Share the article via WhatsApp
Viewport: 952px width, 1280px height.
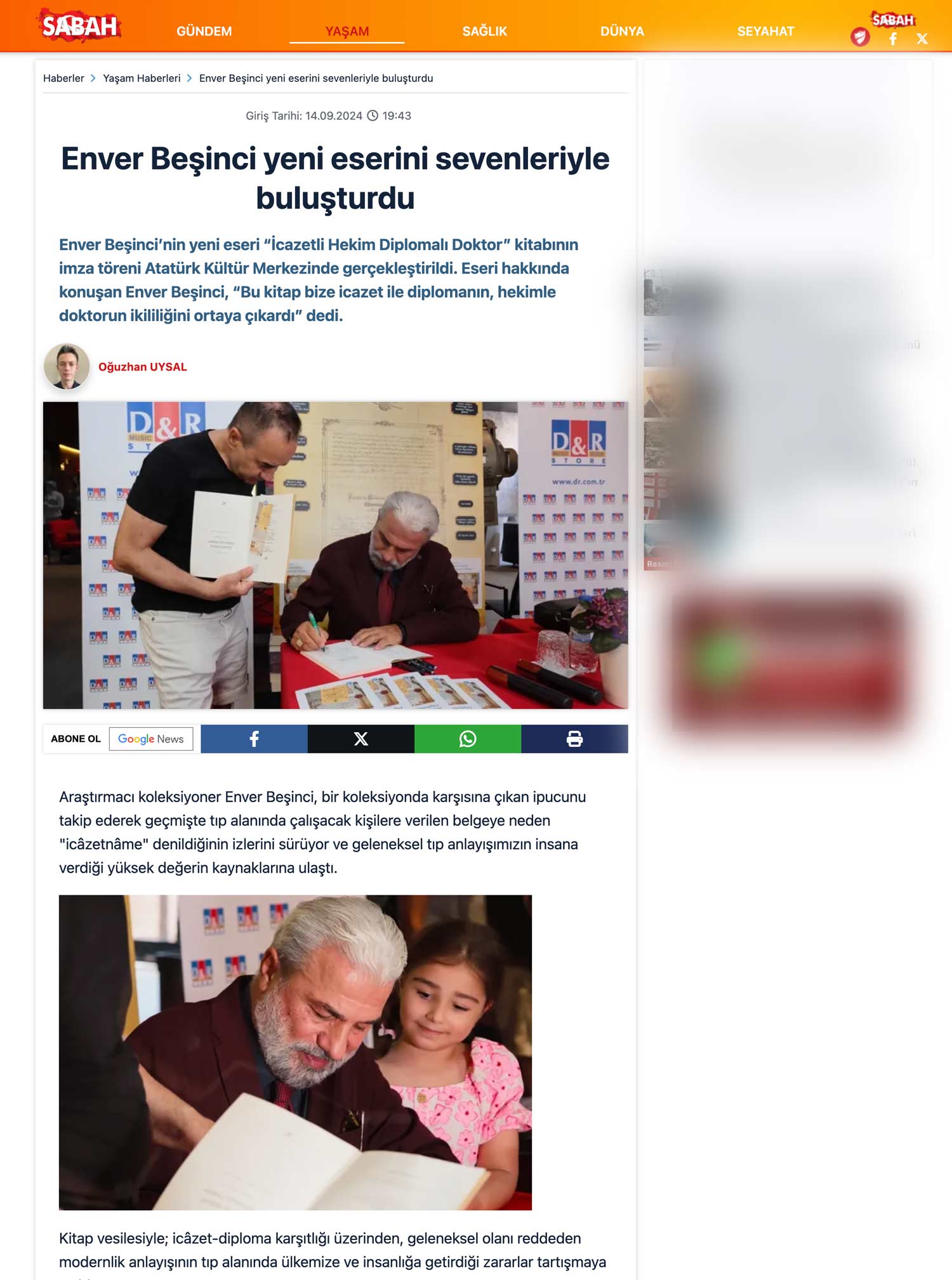pyautogui.click(x=468, y=739)
